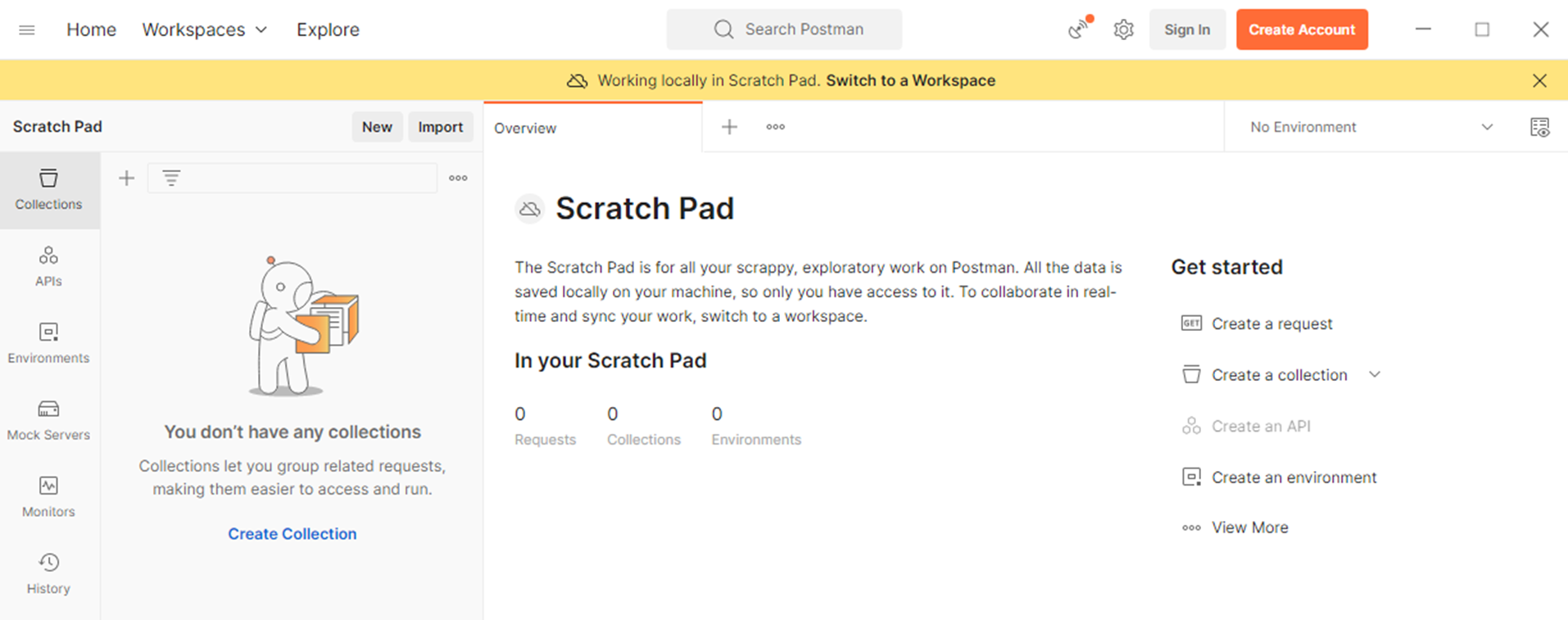Click the Sign In button

1187,29
